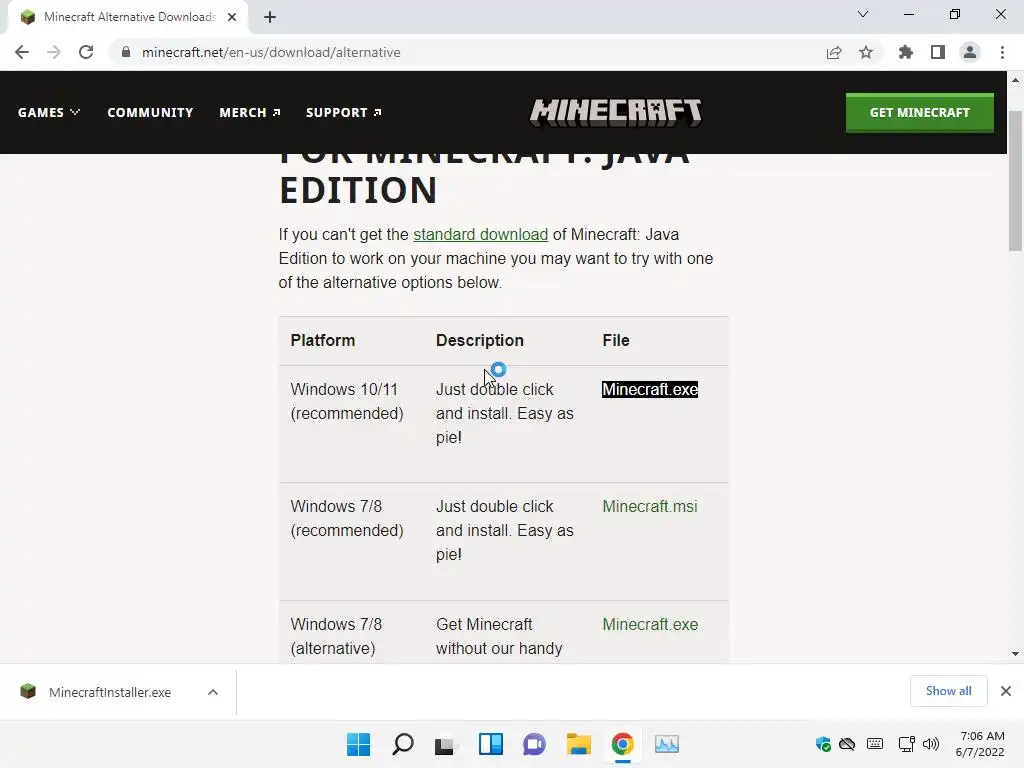This screenshot has height=768, width=1024.
Task: Follow the standard download link
Action: point(481,234)
